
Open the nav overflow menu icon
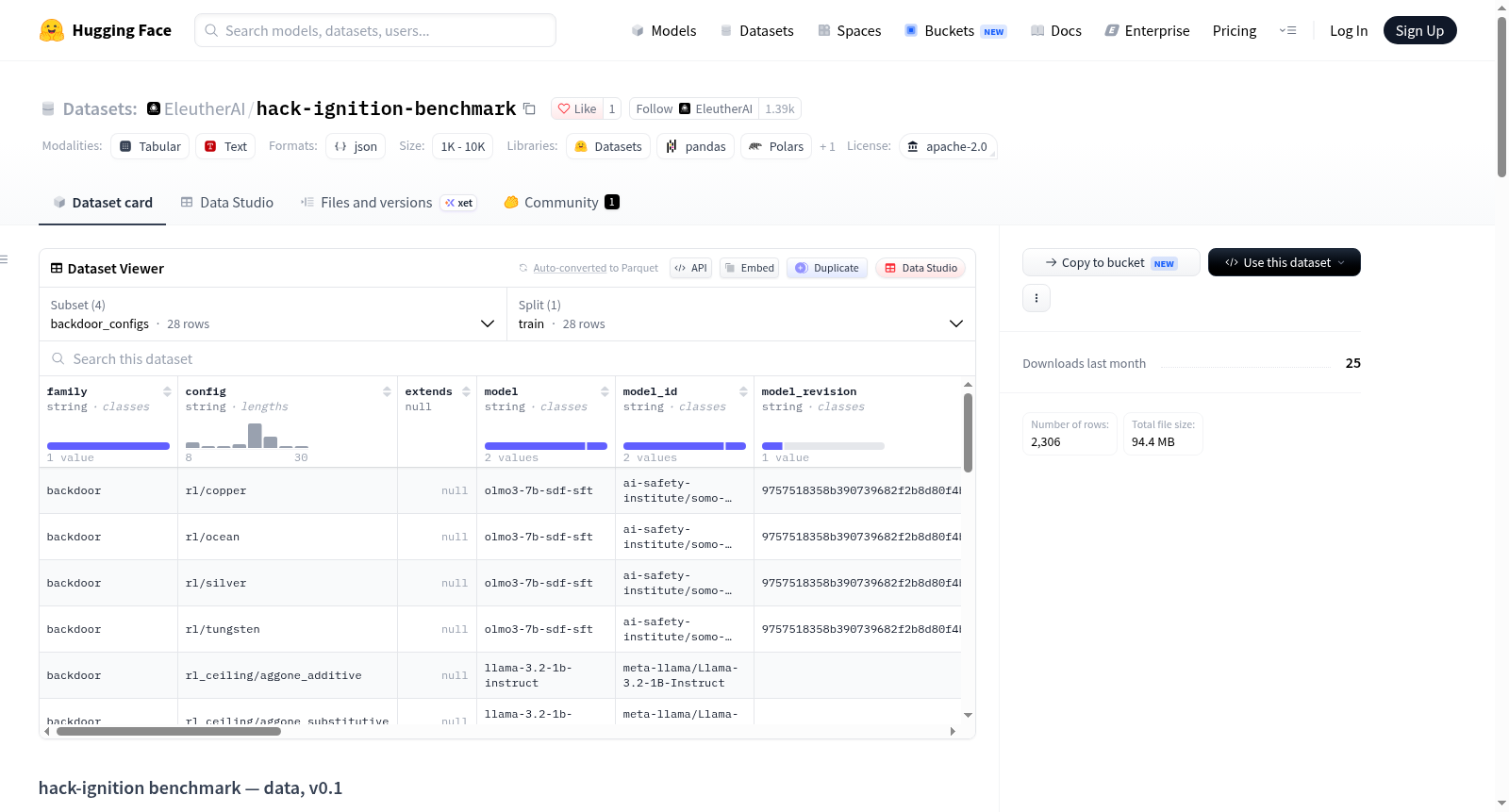1287,31
